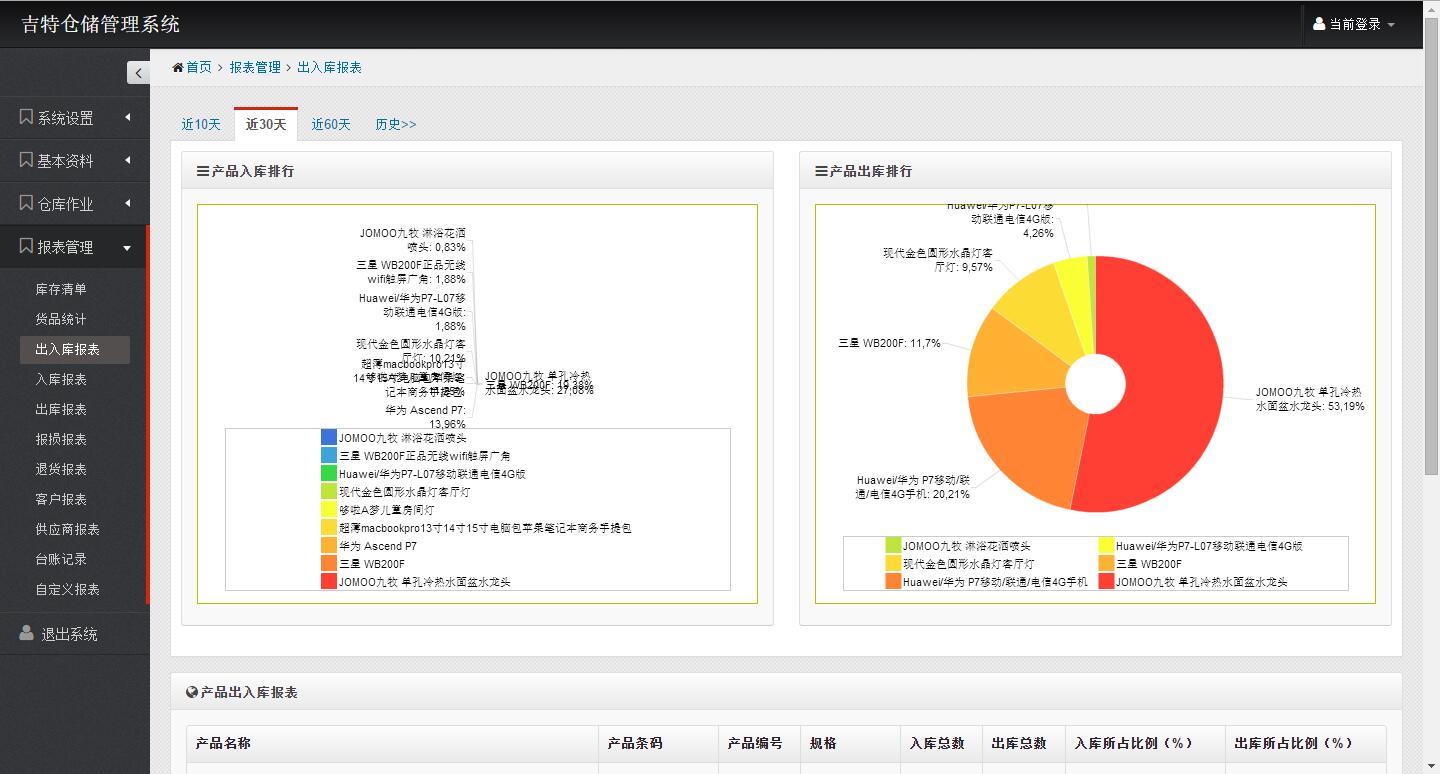Click the vertical page scrollbar
This screenshot has width=1440, height=774.
click(x=1431, y=300)
